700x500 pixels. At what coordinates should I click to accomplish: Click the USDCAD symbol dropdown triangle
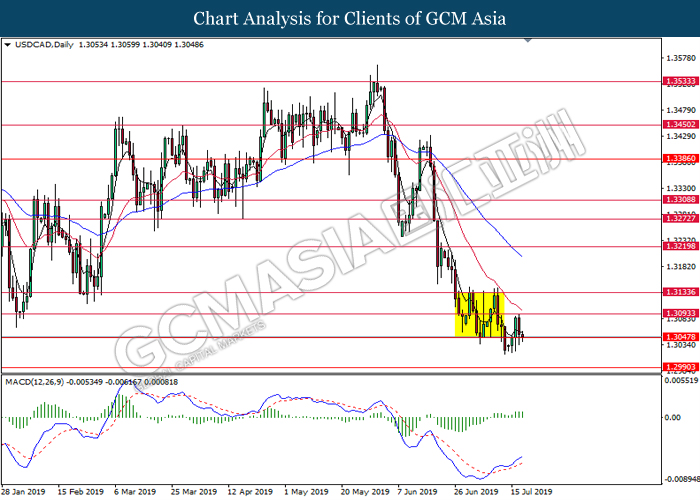coord(7,45)
